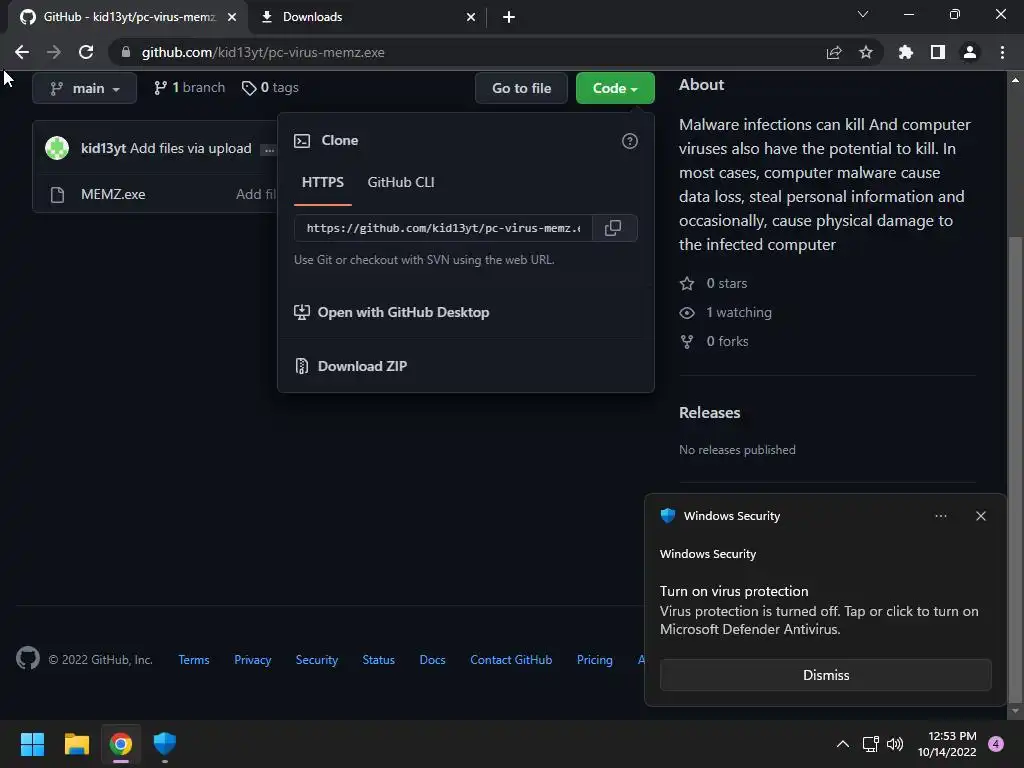Select the HTTPS clone tab

[323, 182]
